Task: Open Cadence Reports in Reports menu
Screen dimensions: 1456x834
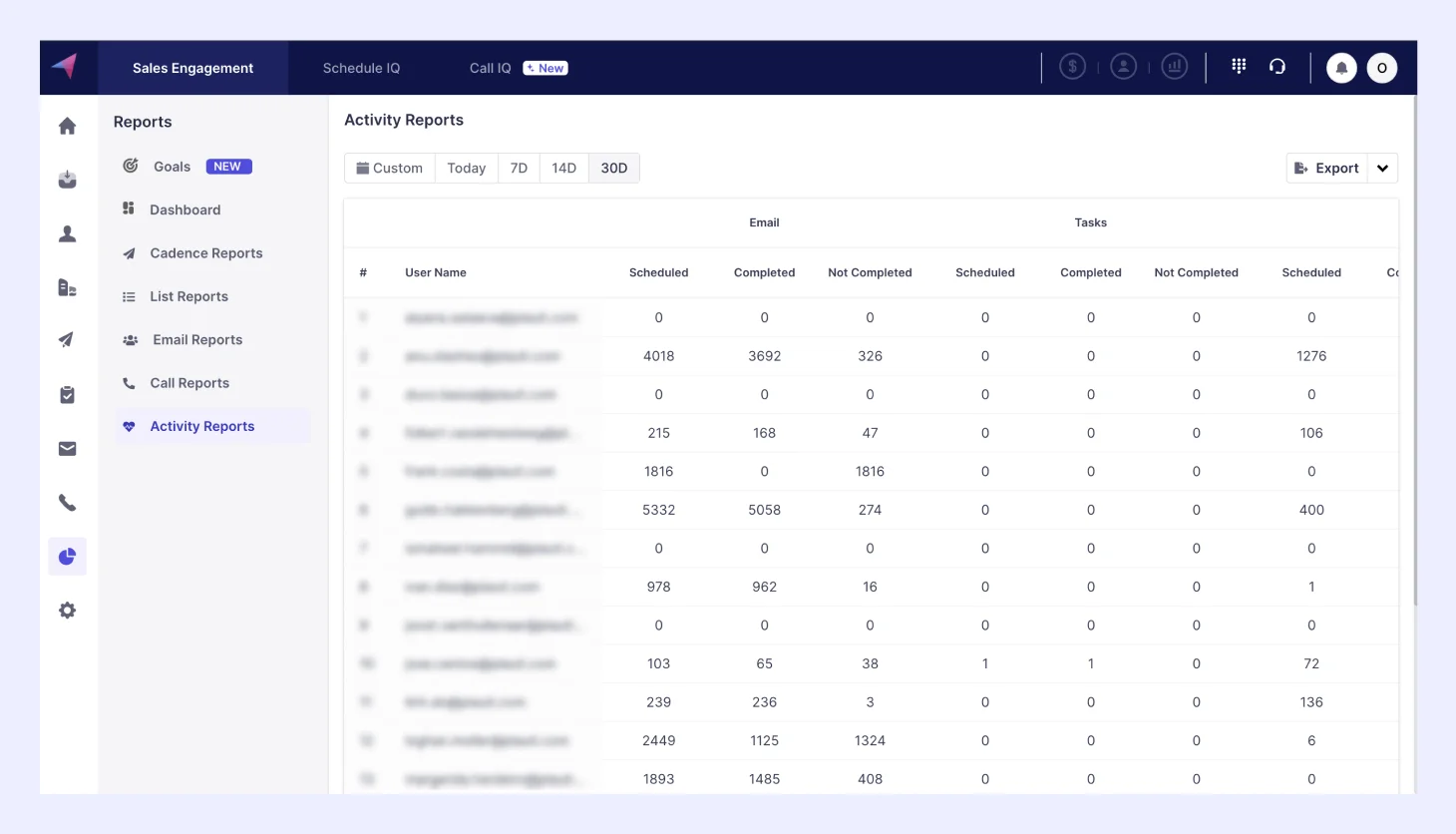Action: click(205, 253)
